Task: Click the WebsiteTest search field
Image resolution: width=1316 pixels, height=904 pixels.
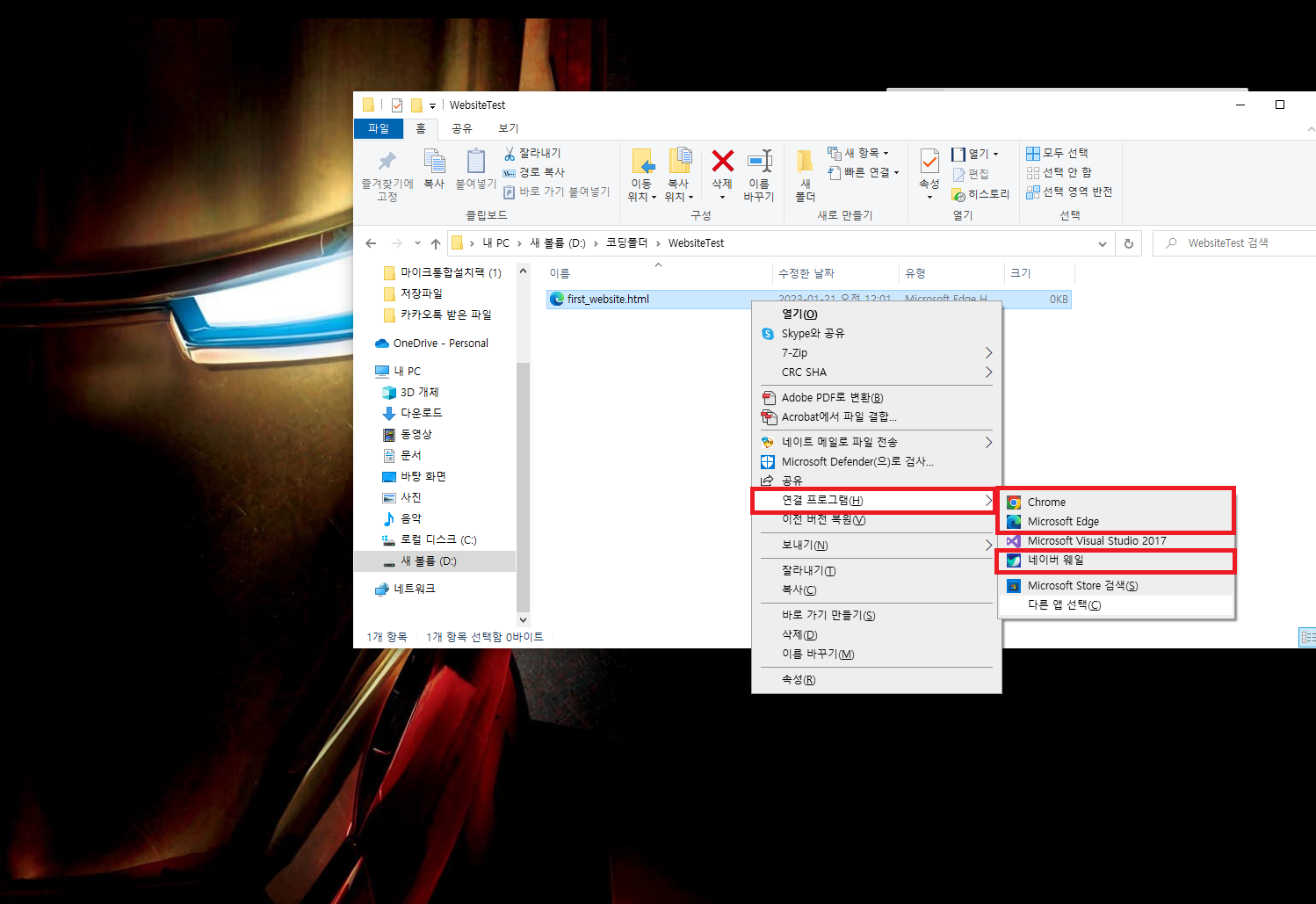Action: [x=1234, y=243]
